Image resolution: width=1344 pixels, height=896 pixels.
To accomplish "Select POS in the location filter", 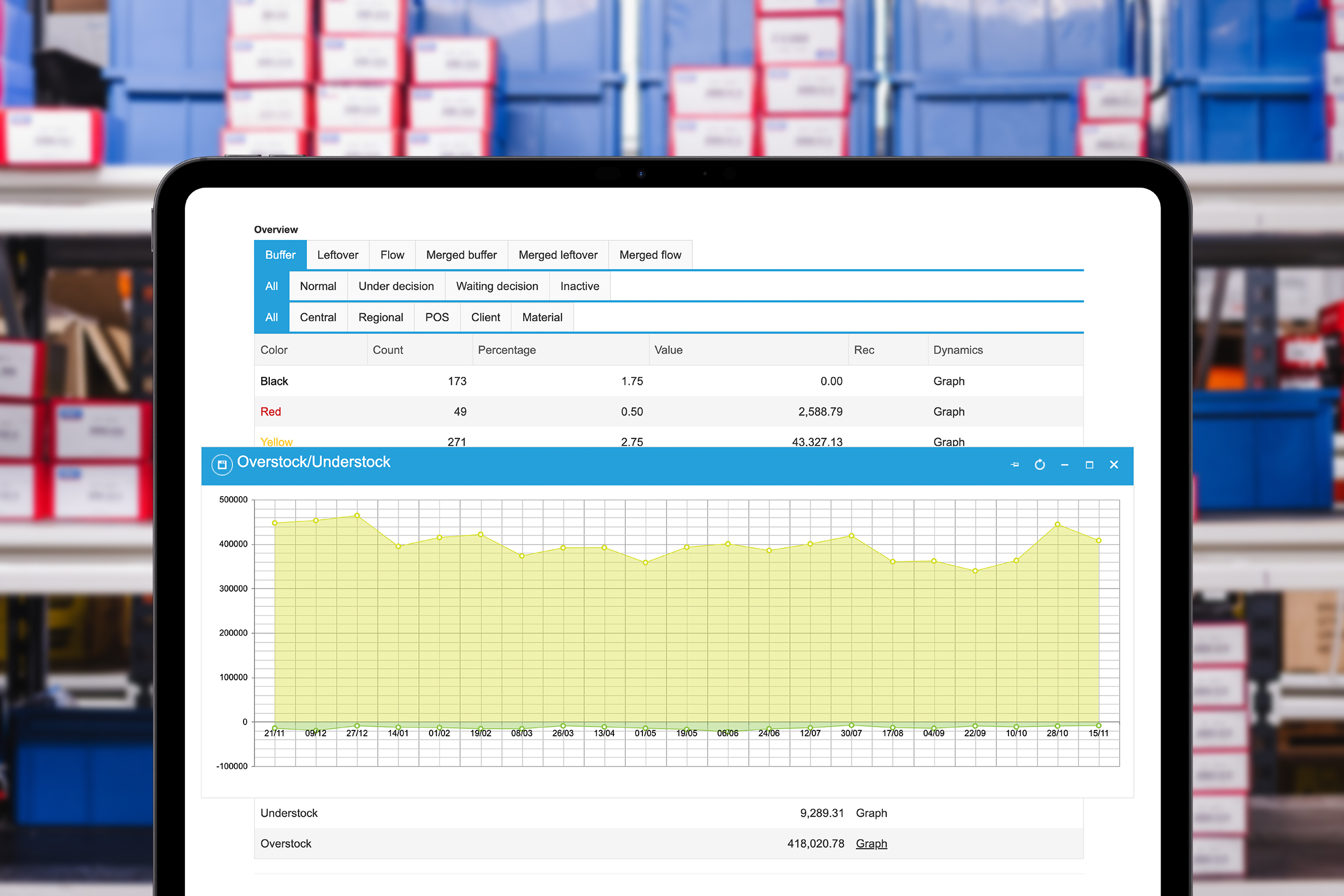I will [x=437, y=317].
